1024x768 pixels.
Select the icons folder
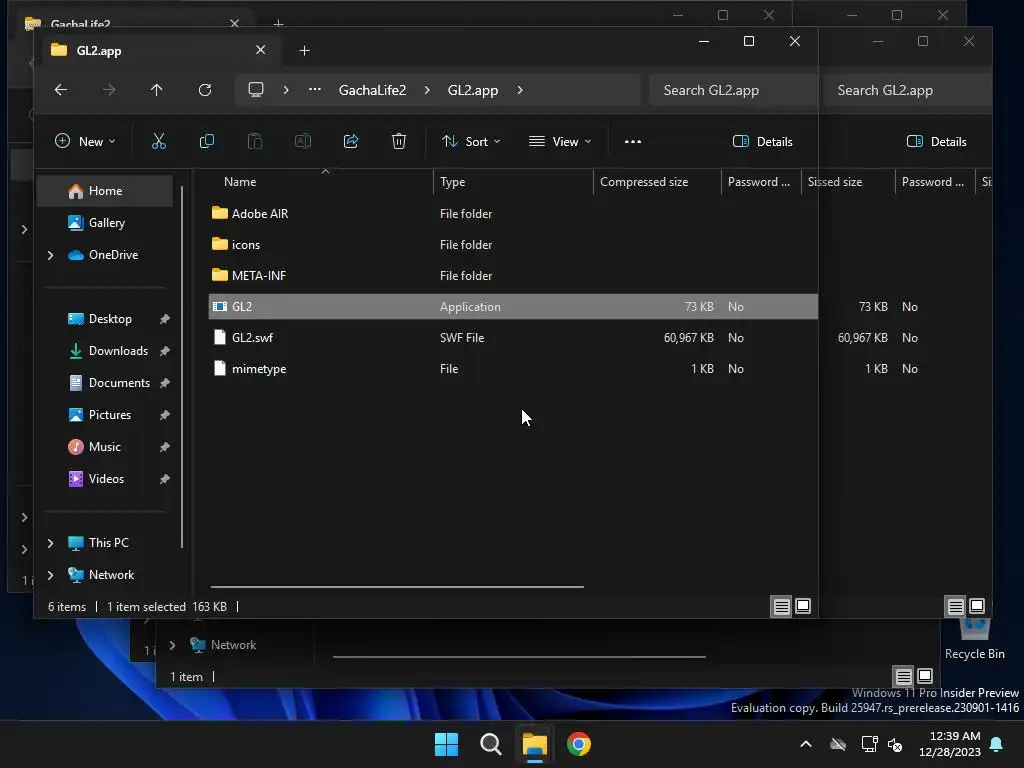coord(513,245)
